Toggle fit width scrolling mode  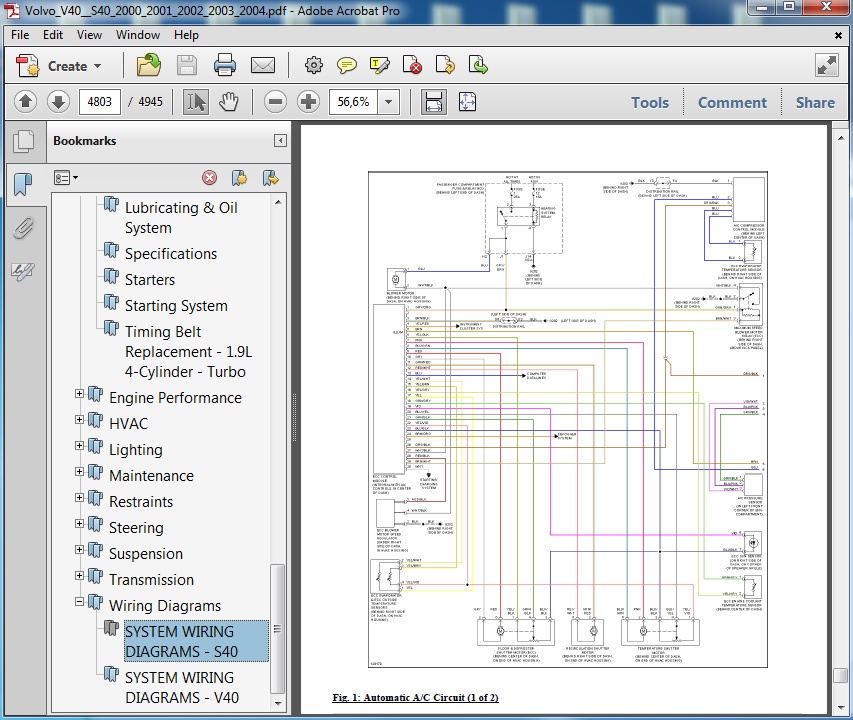click(434, 102)
